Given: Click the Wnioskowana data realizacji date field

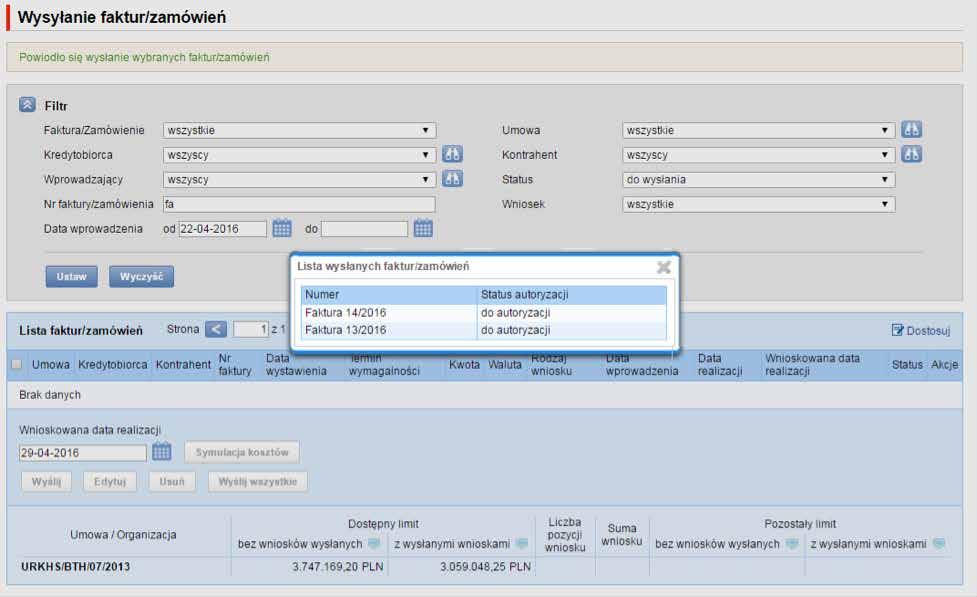Looking at the screenshot, I should click(x=83, y=453).
